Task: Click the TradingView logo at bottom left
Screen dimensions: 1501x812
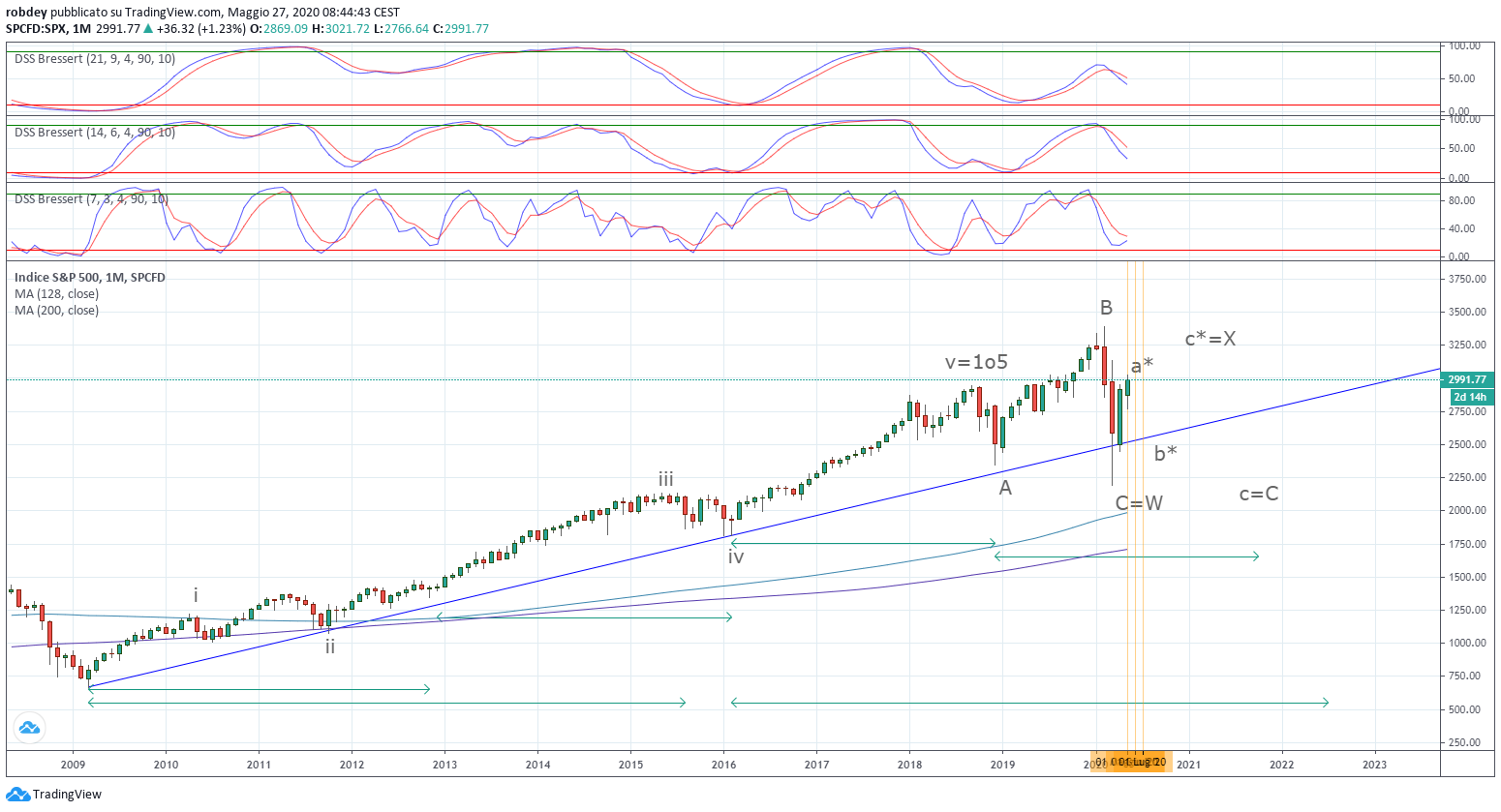Action: (53, 795)
